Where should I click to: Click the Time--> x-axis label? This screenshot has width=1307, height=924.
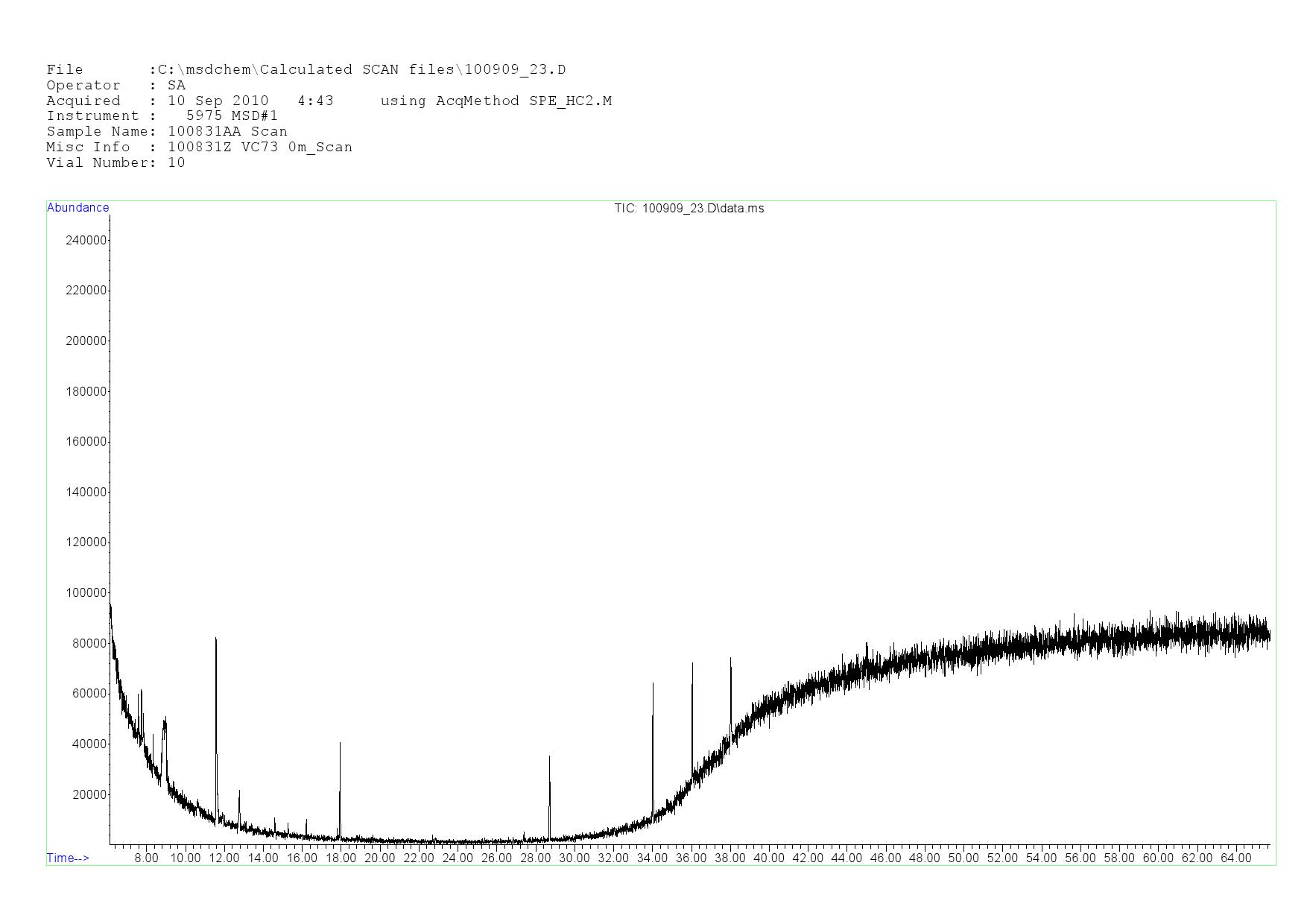coord(68,858)
